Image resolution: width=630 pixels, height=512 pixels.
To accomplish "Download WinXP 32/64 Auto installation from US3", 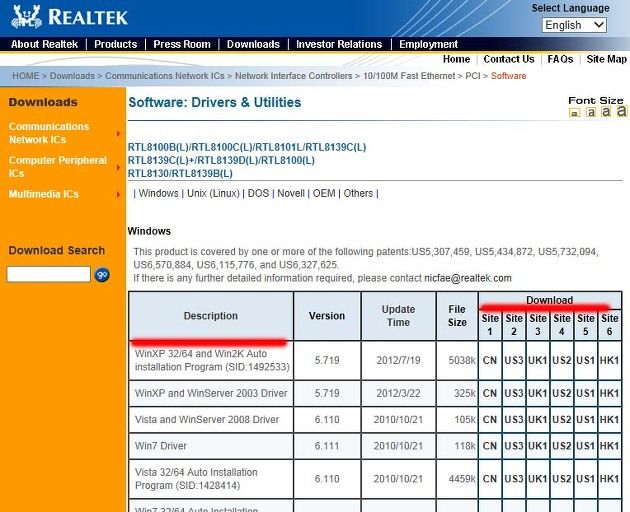I will [514, 360].
